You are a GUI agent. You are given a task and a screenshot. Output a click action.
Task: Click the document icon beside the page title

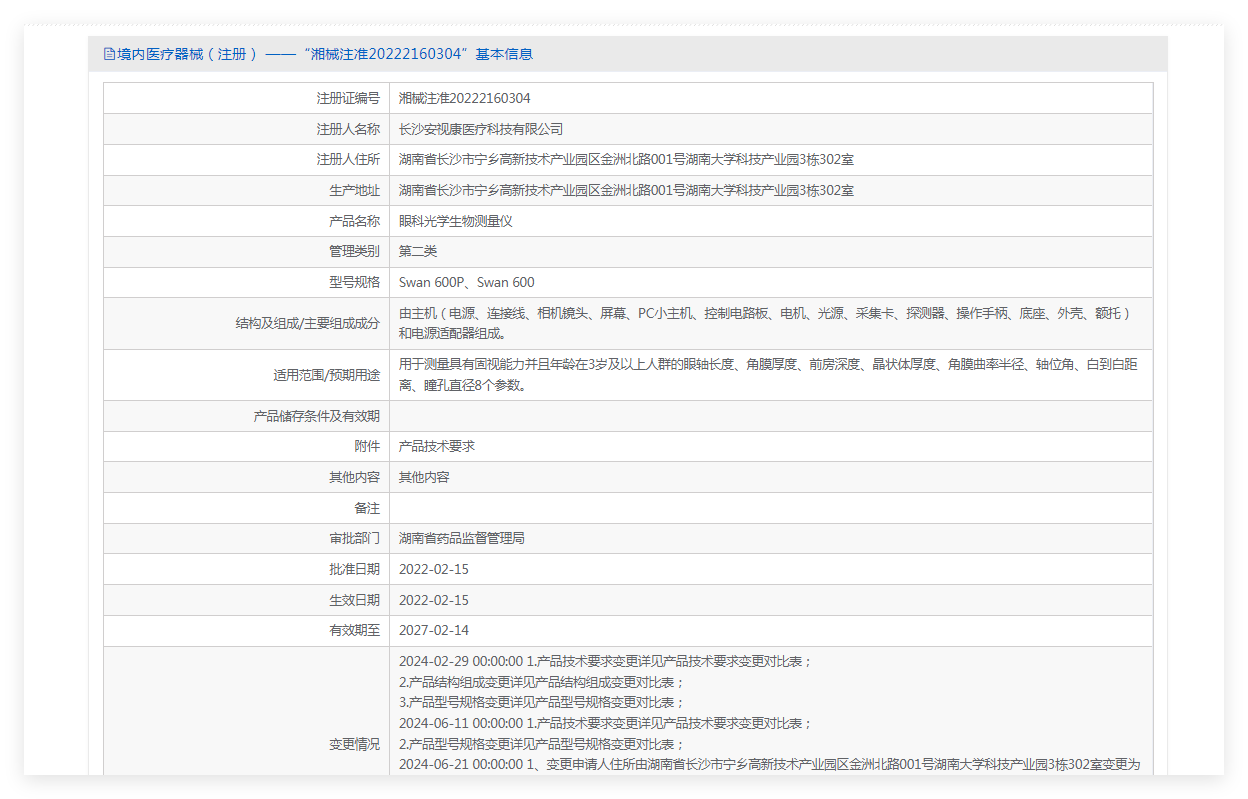coord(110,54)
